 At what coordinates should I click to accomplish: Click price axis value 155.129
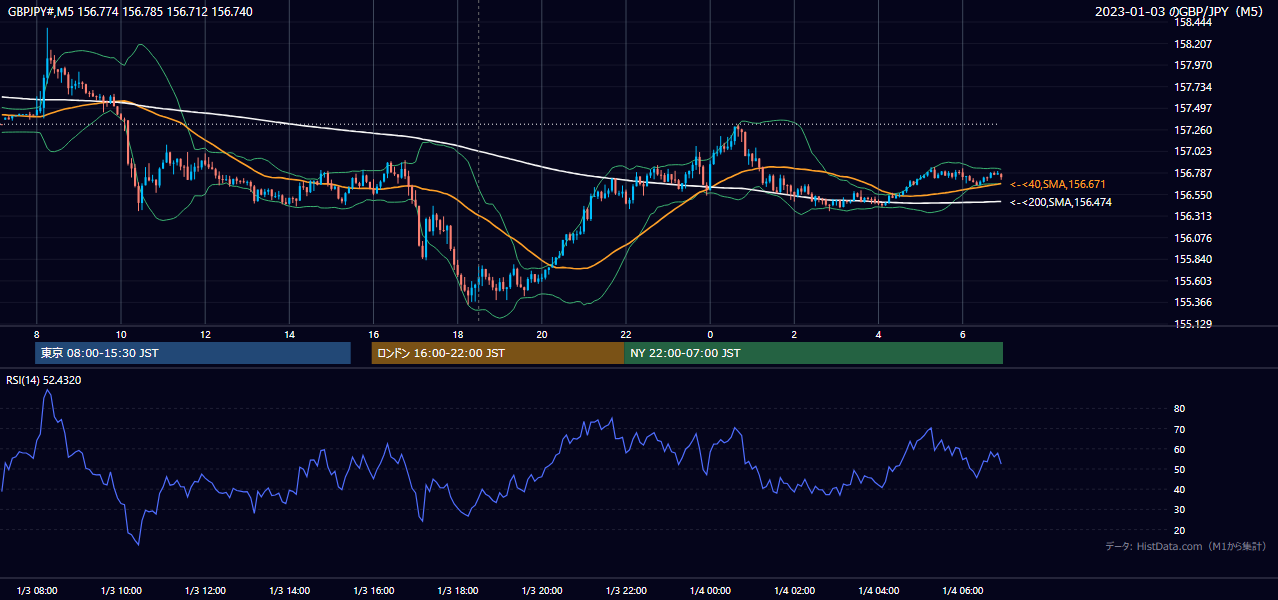click(1193, 324)
